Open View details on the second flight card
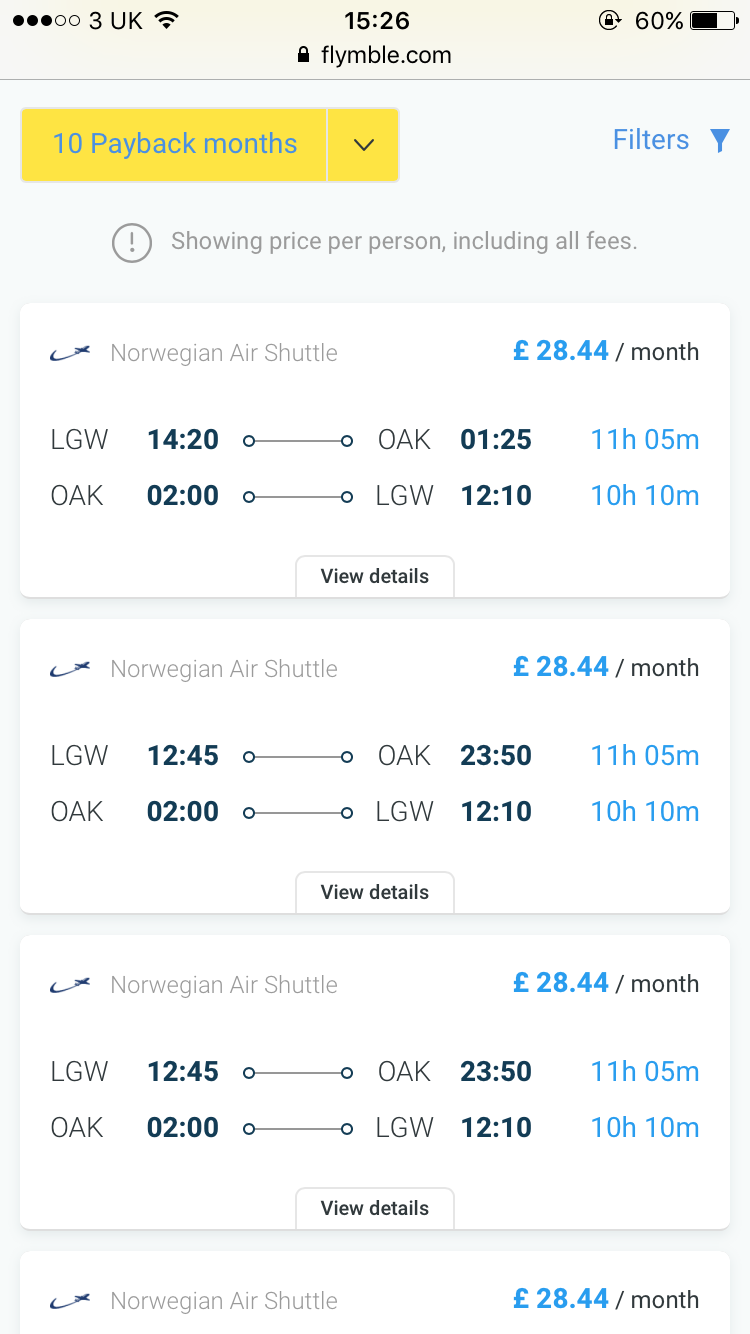Screen dimensions: 750x1334 375,892
